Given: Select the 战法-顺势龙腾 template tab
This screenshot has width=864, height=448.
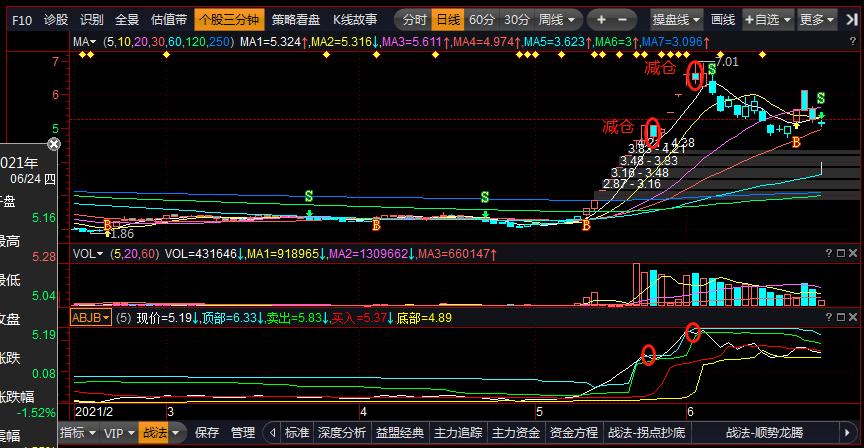Looking at the screenshot, I should tap(764, 433).
